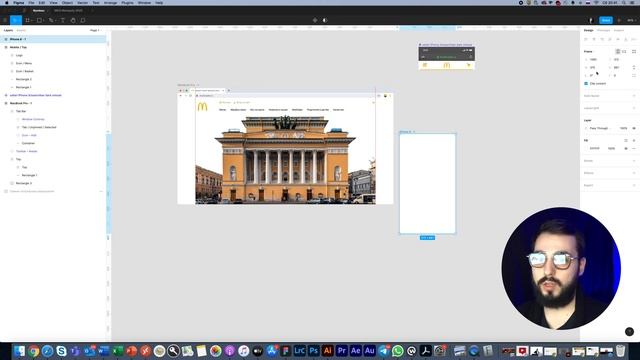Switch to the Assets tab
Image resolution: width=640 pixels, height=360 pixels.
pyautogui.click(x=21, y=30)
